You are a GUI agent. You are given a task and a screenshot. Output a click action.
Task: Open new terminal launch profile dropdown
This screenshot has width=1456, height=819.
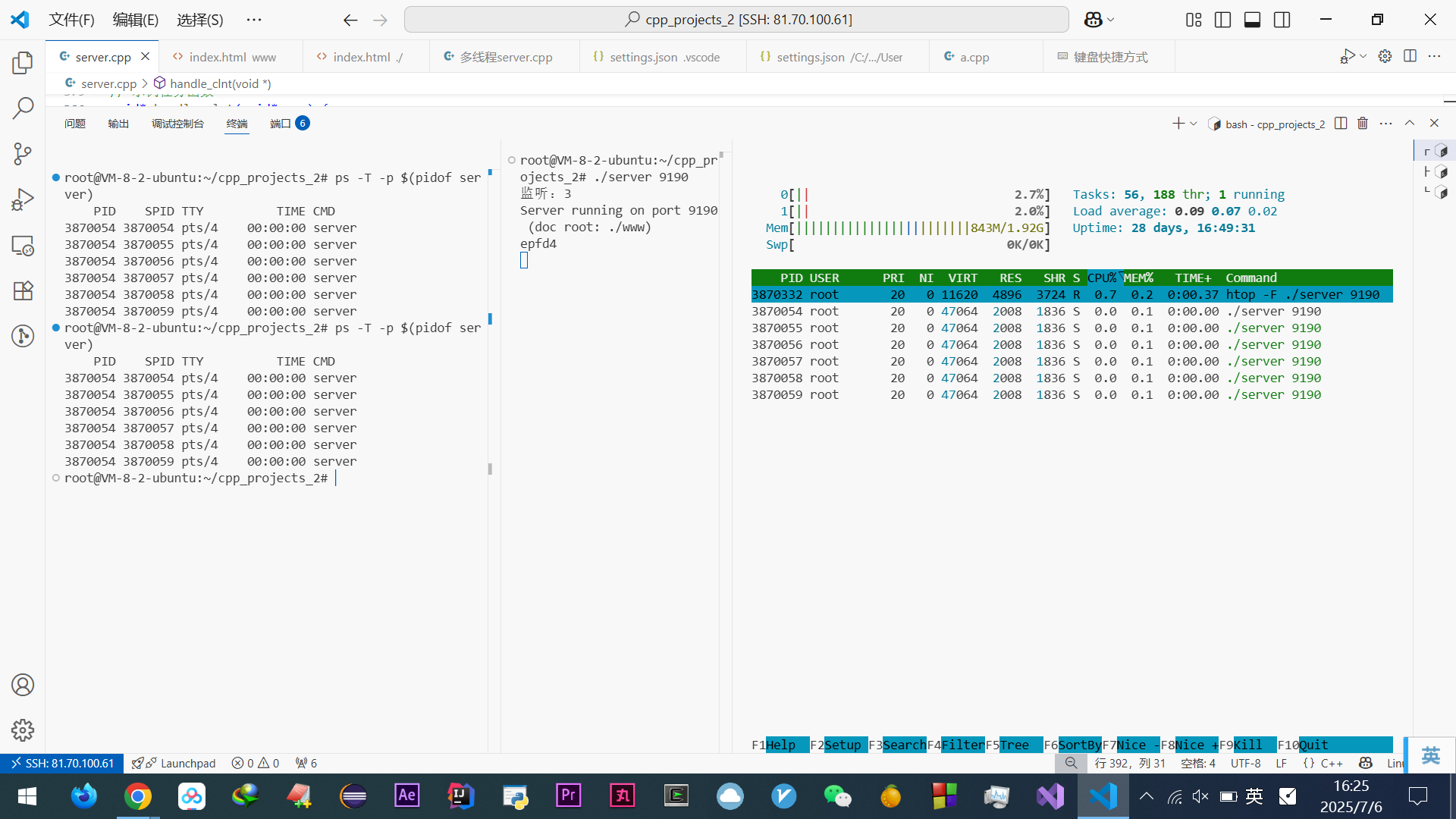pyautogui.click(x=1194, y=124)
